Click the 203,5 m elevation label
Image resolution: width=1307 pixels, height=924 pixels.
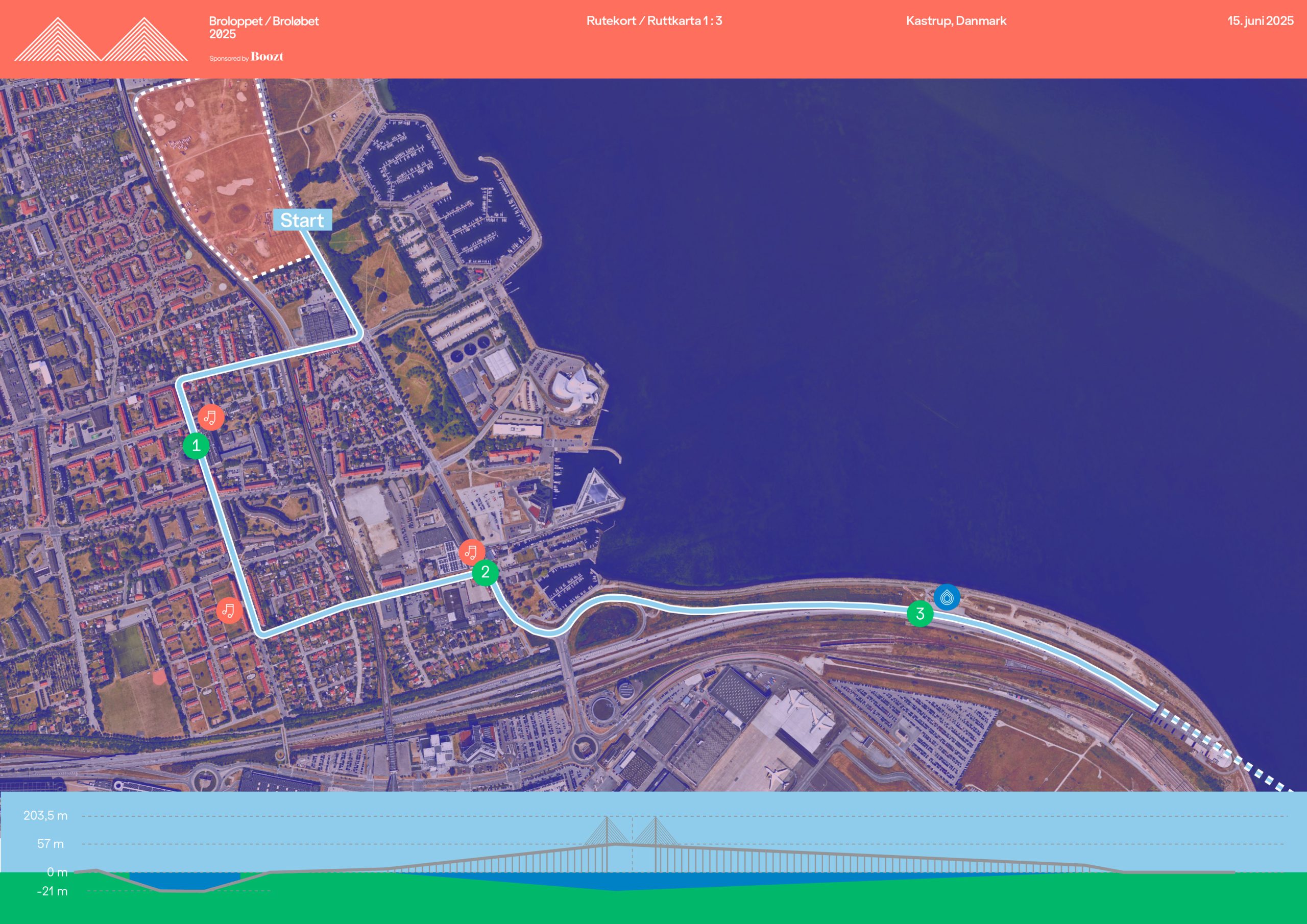coord(45,815)
